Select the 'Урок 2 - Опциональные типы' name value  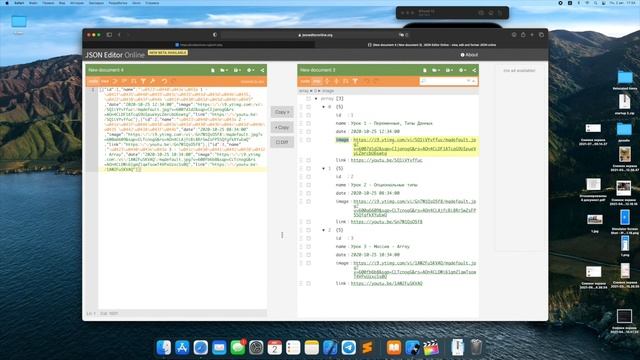point(384,185)
